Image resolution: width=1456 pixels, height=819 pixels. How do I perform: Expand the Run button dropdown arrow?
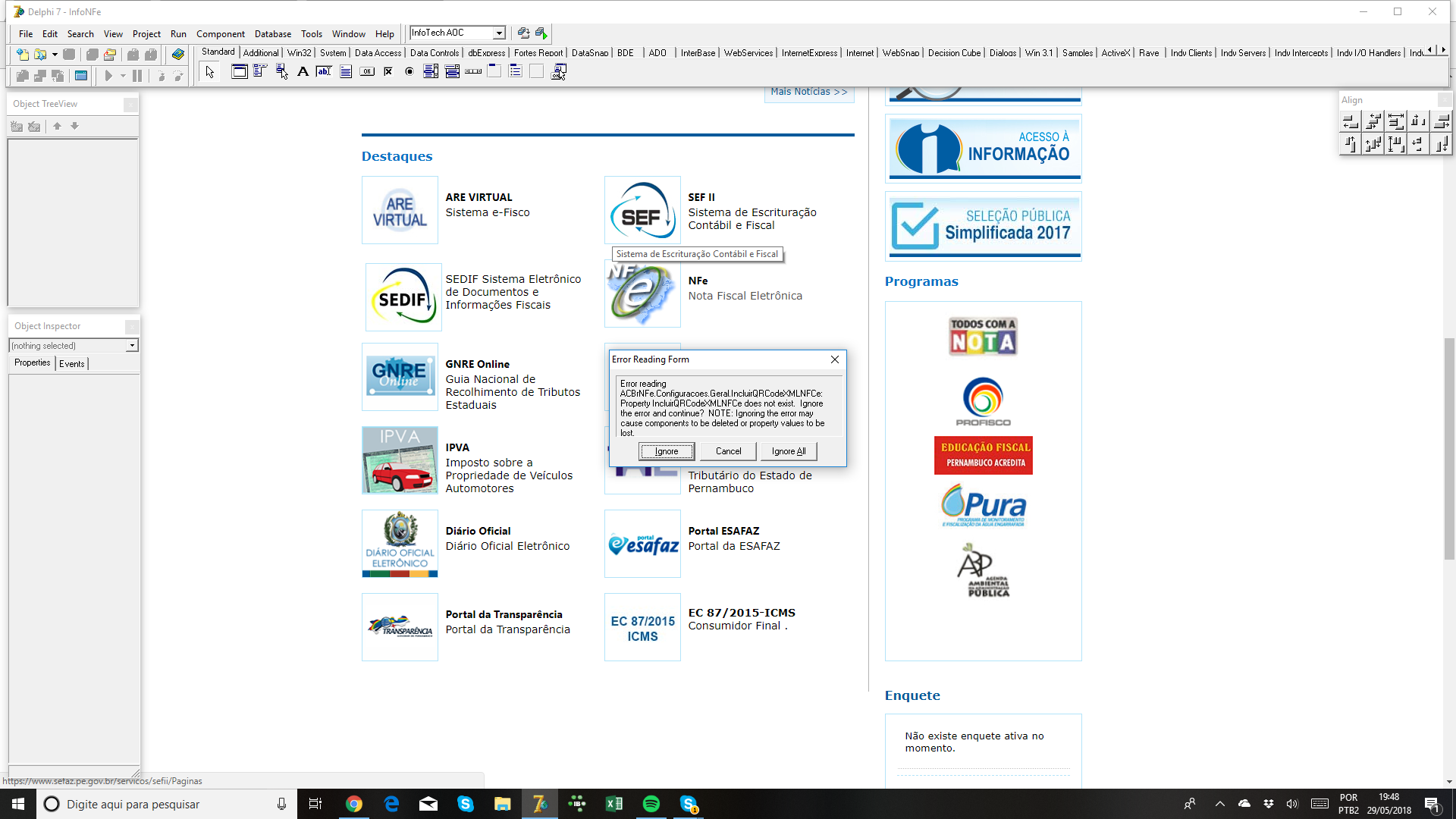[123, 76]
